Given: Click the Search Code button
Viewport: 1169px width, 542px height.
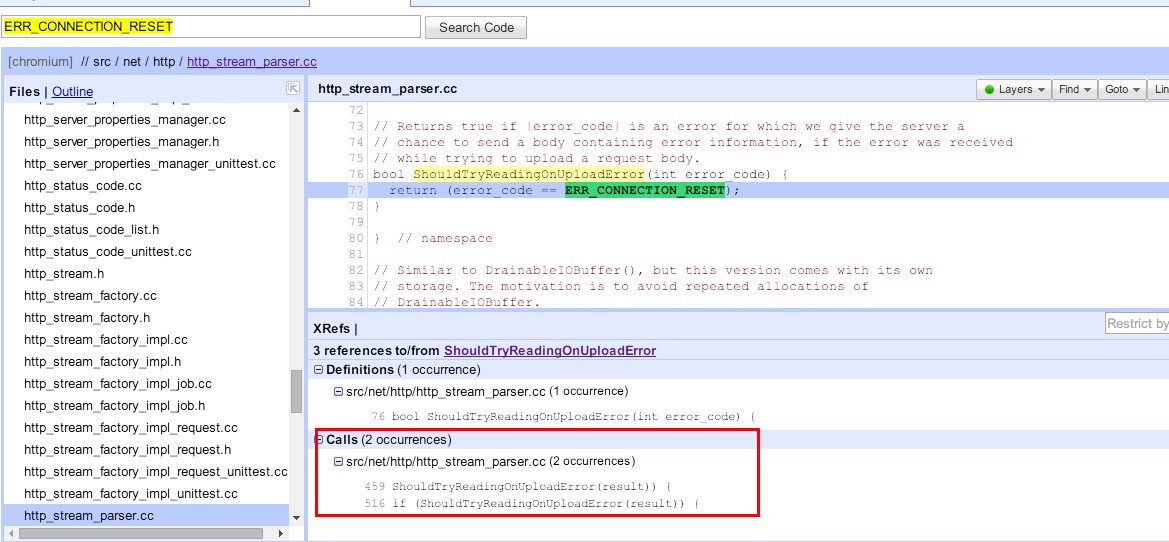Looking at the screenshot, I should tap(476, 27).
